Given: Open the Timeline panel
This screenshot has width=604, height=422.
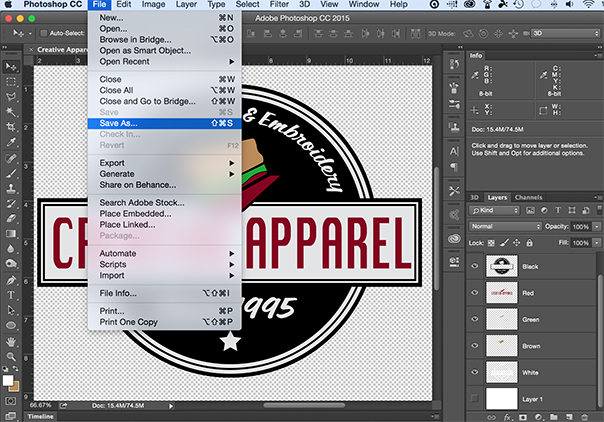Looking at the screenshot, I should tap(40, 417).
